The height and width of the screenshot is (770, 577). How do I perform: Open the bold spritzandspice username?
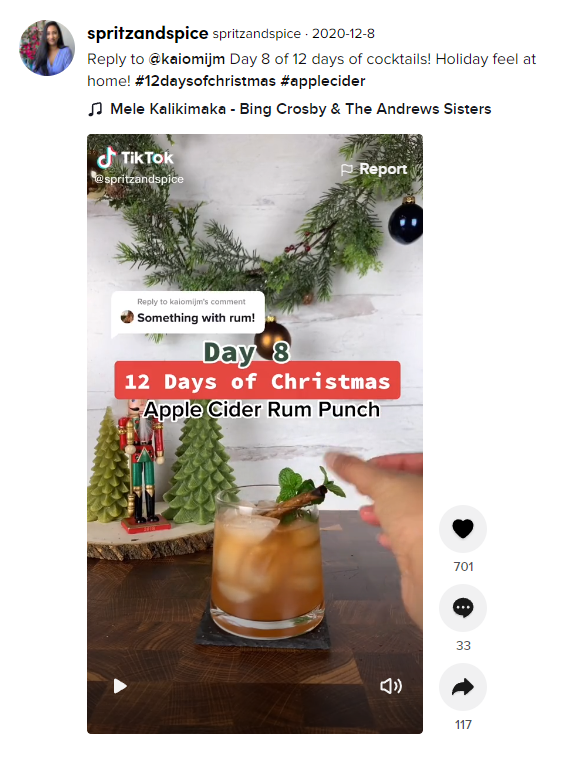[x=148, y=33]
